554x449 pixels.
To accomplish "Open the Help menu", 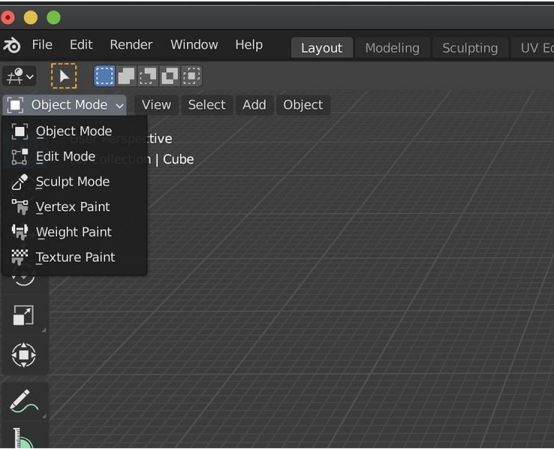I will coord(249,45).
